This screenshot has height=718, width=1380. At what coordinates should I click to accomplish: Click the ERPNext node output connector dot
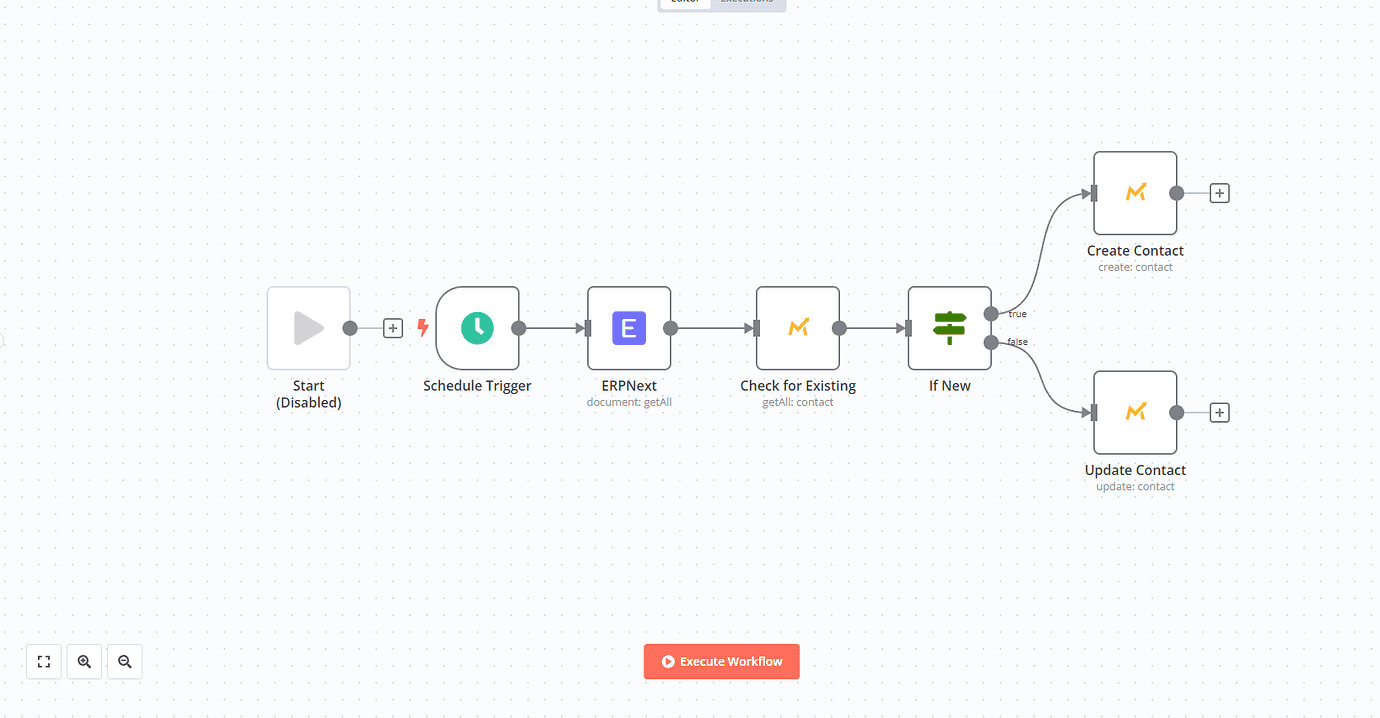(671, 328)
